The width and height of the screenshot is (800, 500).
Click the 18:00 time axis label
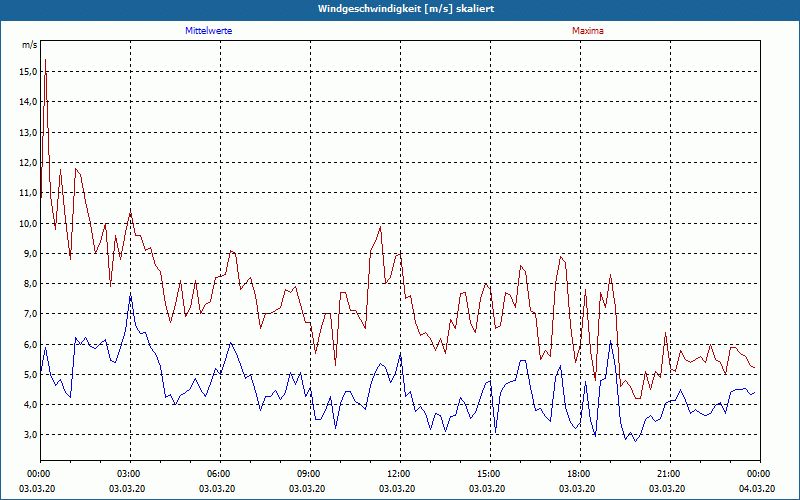[581, 474]
